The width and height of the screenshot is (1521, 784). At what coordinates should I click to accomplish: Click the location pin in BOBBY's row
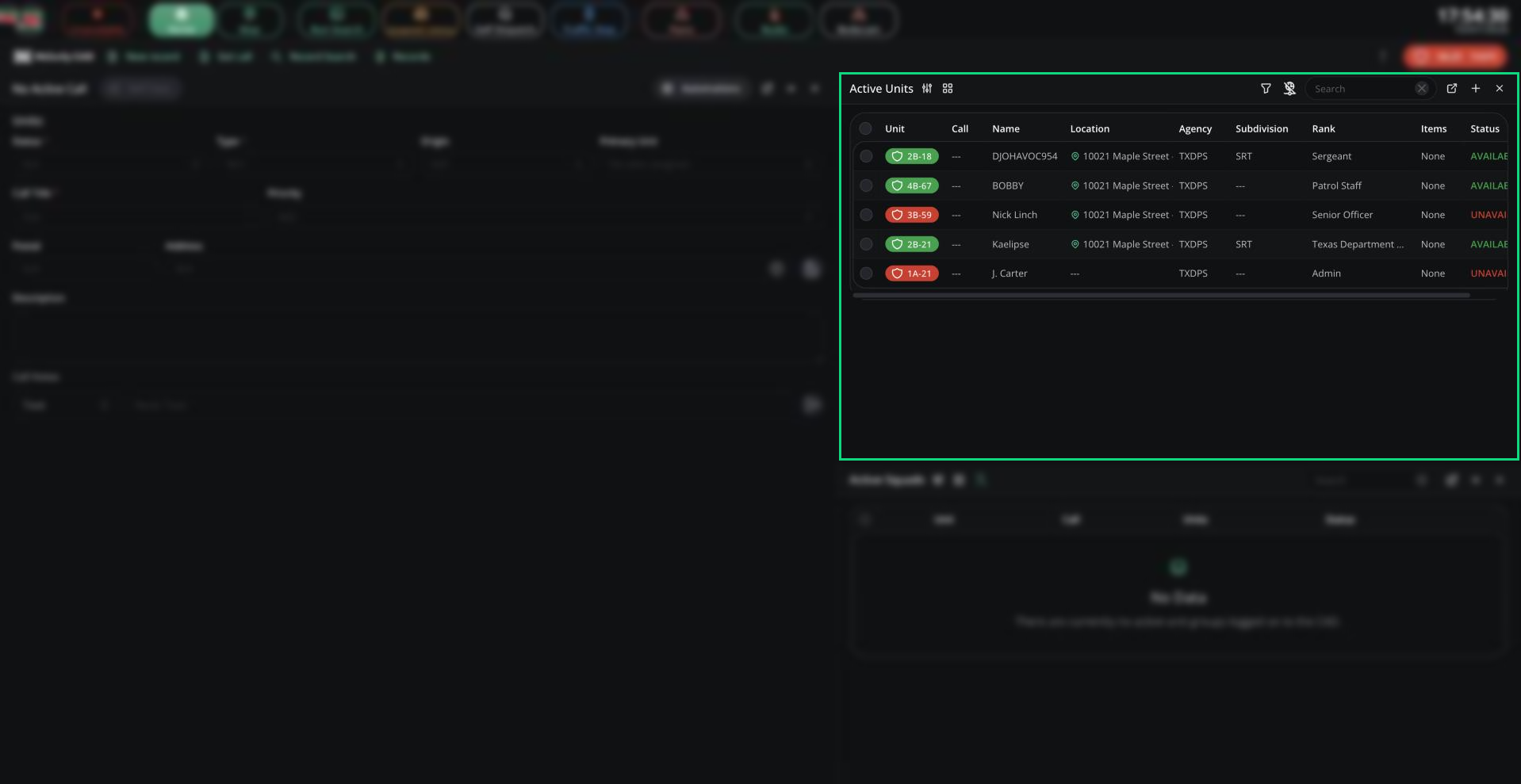(1075, 185)
